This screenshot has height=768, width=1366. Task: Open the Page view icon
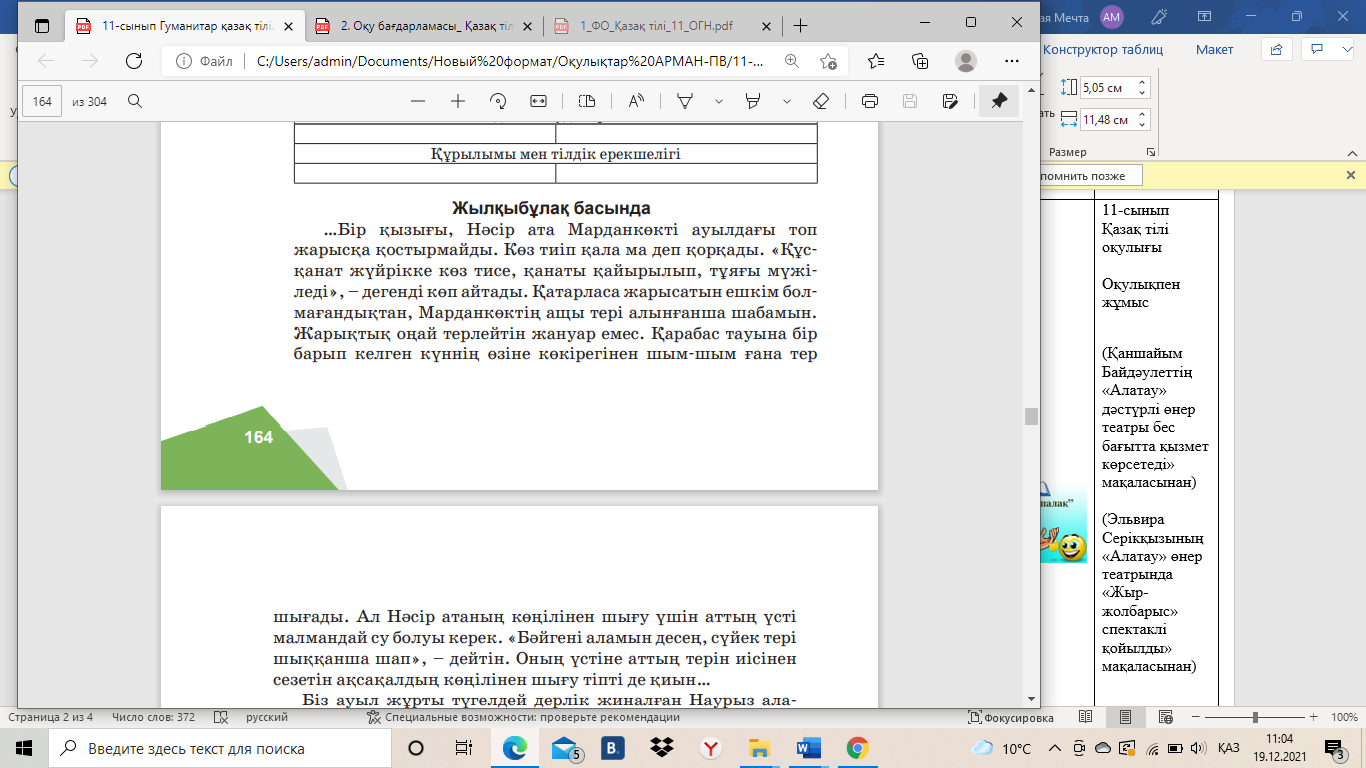(x=587, y=101)
